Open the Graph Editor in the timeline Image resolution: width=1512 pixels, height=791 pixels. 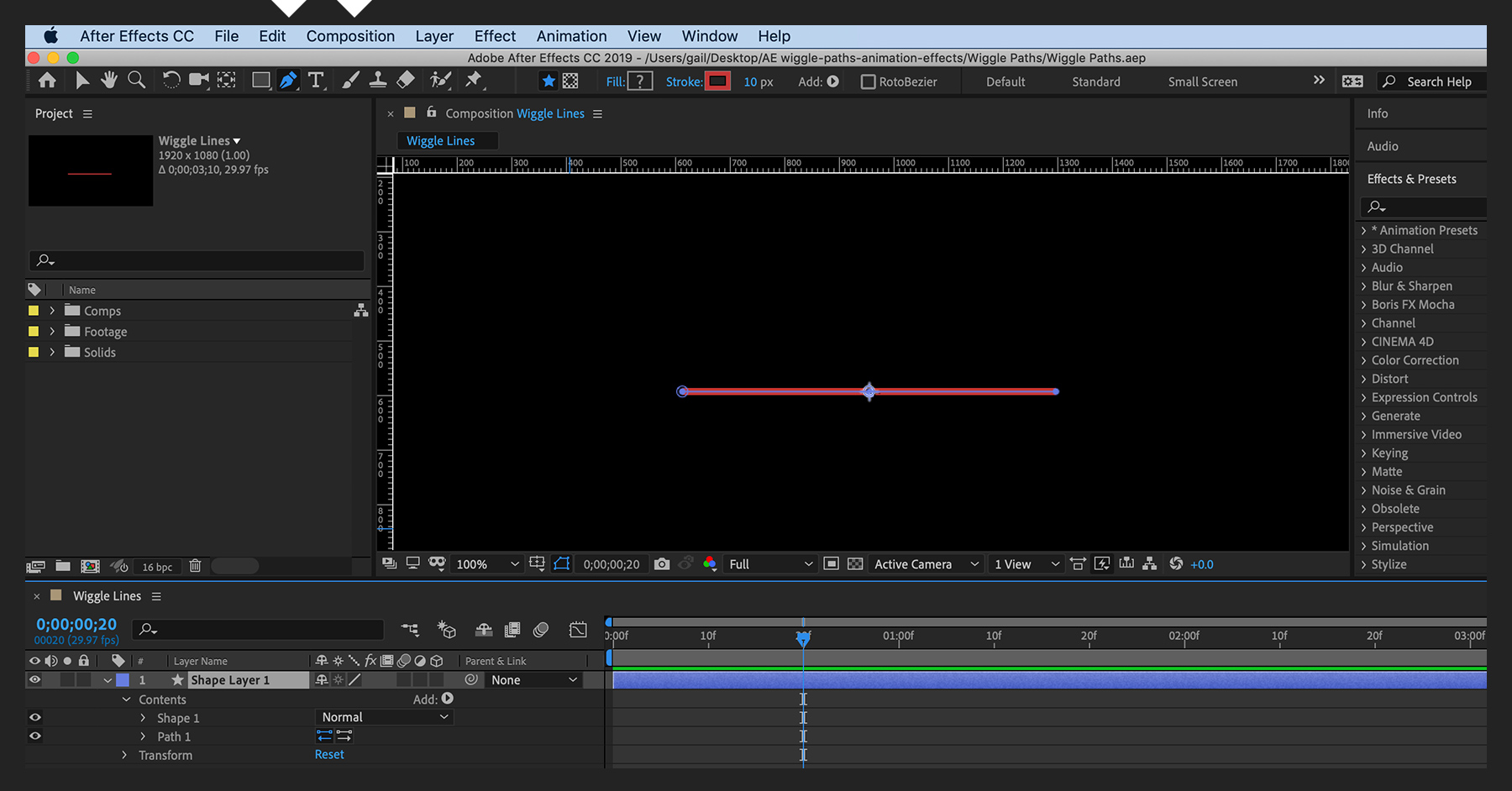point(578,629)
